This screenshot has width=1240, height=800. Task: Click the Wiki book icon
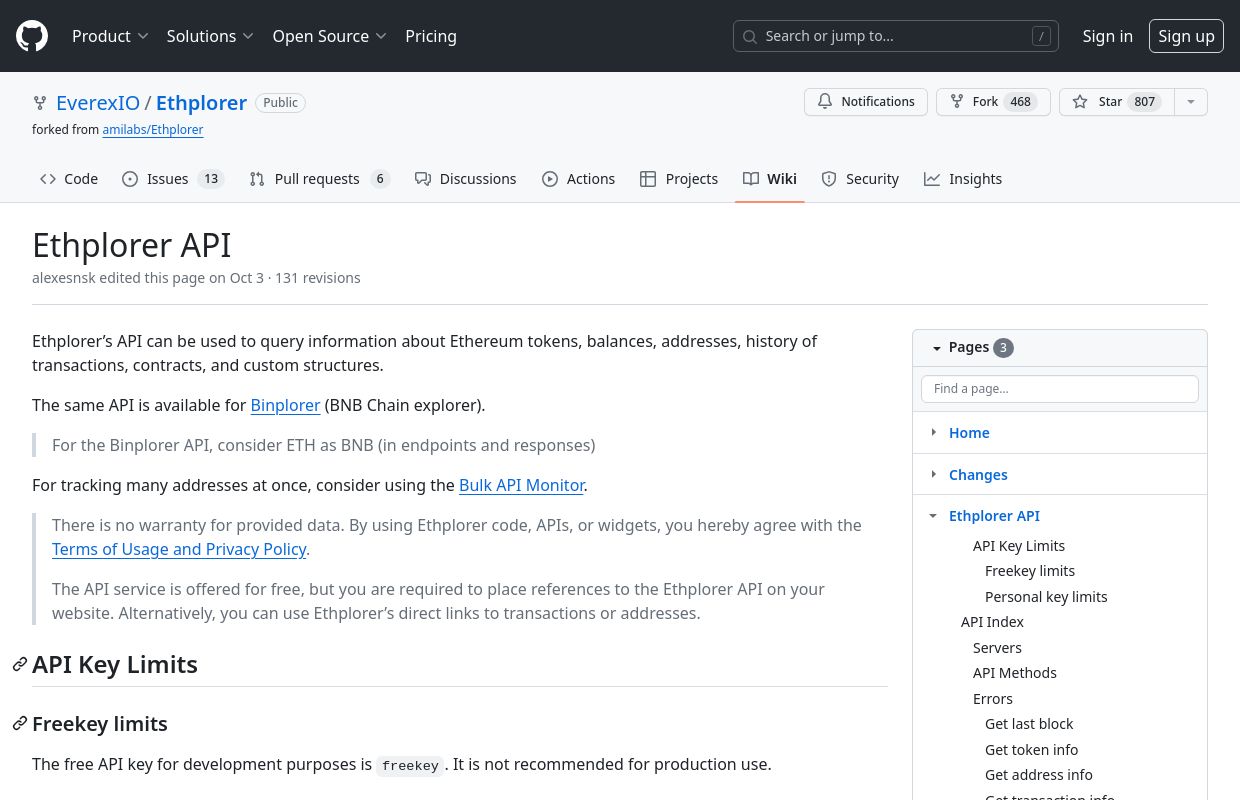coord(751,179)
